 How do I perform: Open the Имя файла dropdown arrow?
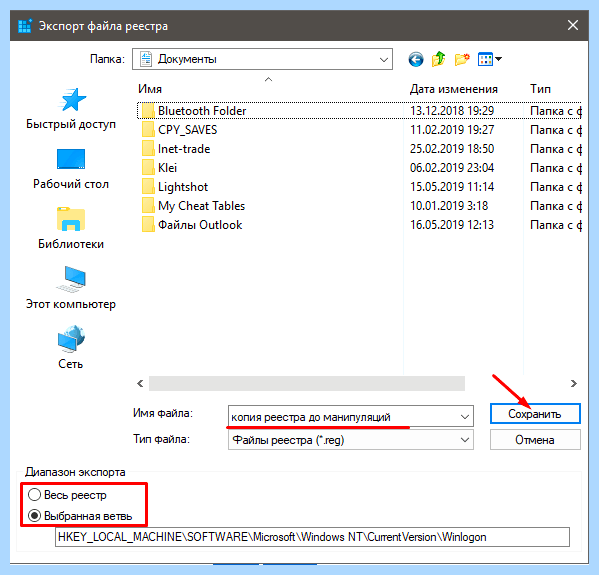(465, 416)
